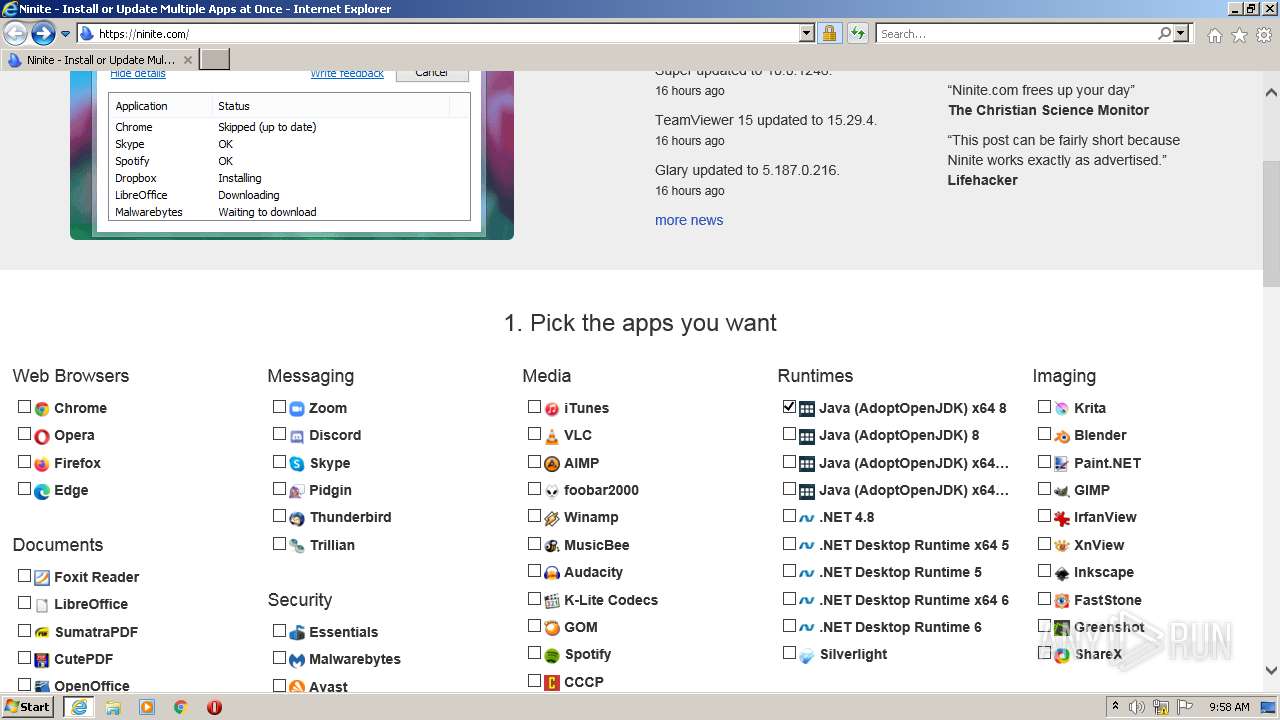Open a new blank tab
Screen dimensions: 1280x720
coord(215,60)
